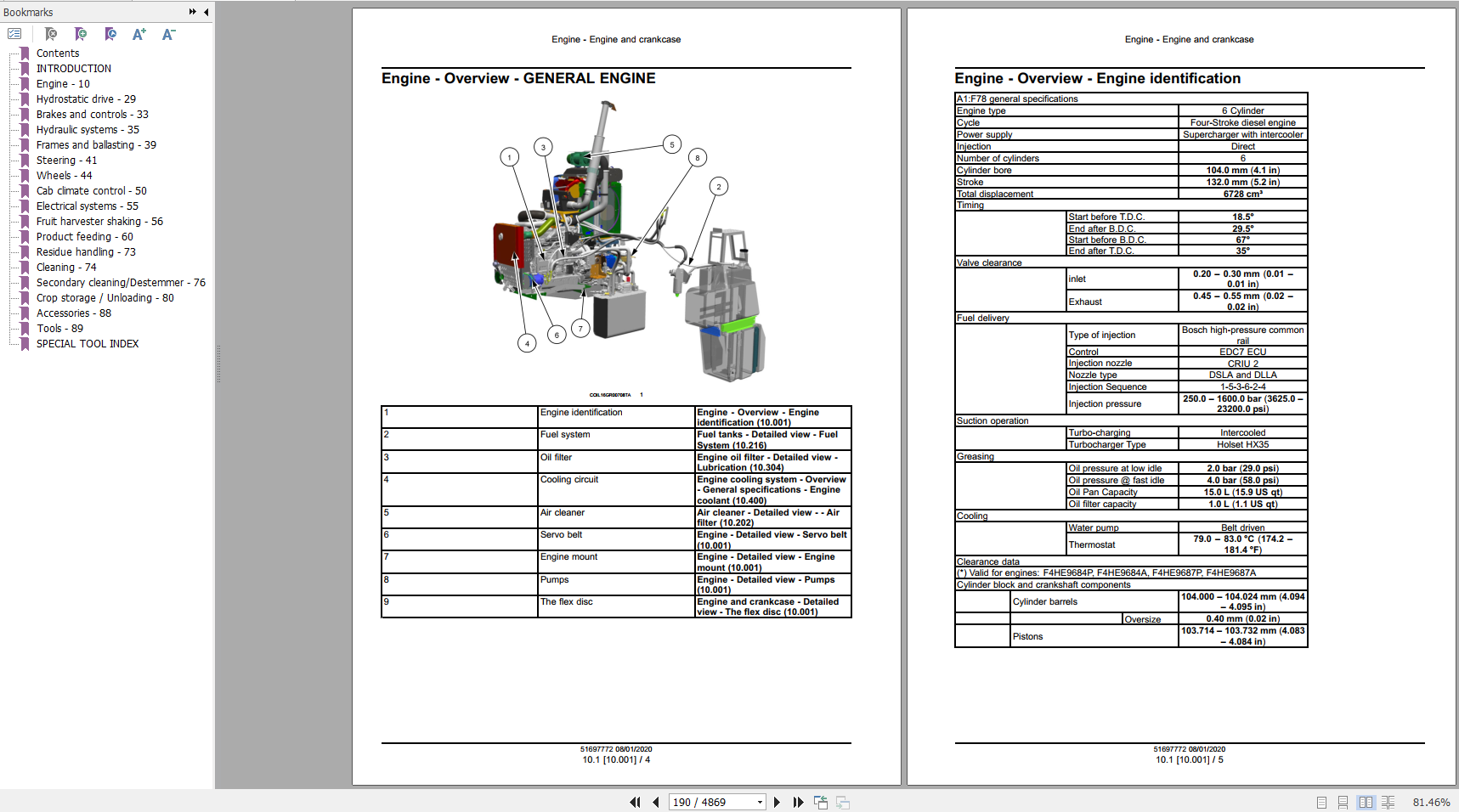Follow the Air cleaner Detailed view link
This screenshot has width=1459, height=812.
pyautogui.click(x=768, y=517)
